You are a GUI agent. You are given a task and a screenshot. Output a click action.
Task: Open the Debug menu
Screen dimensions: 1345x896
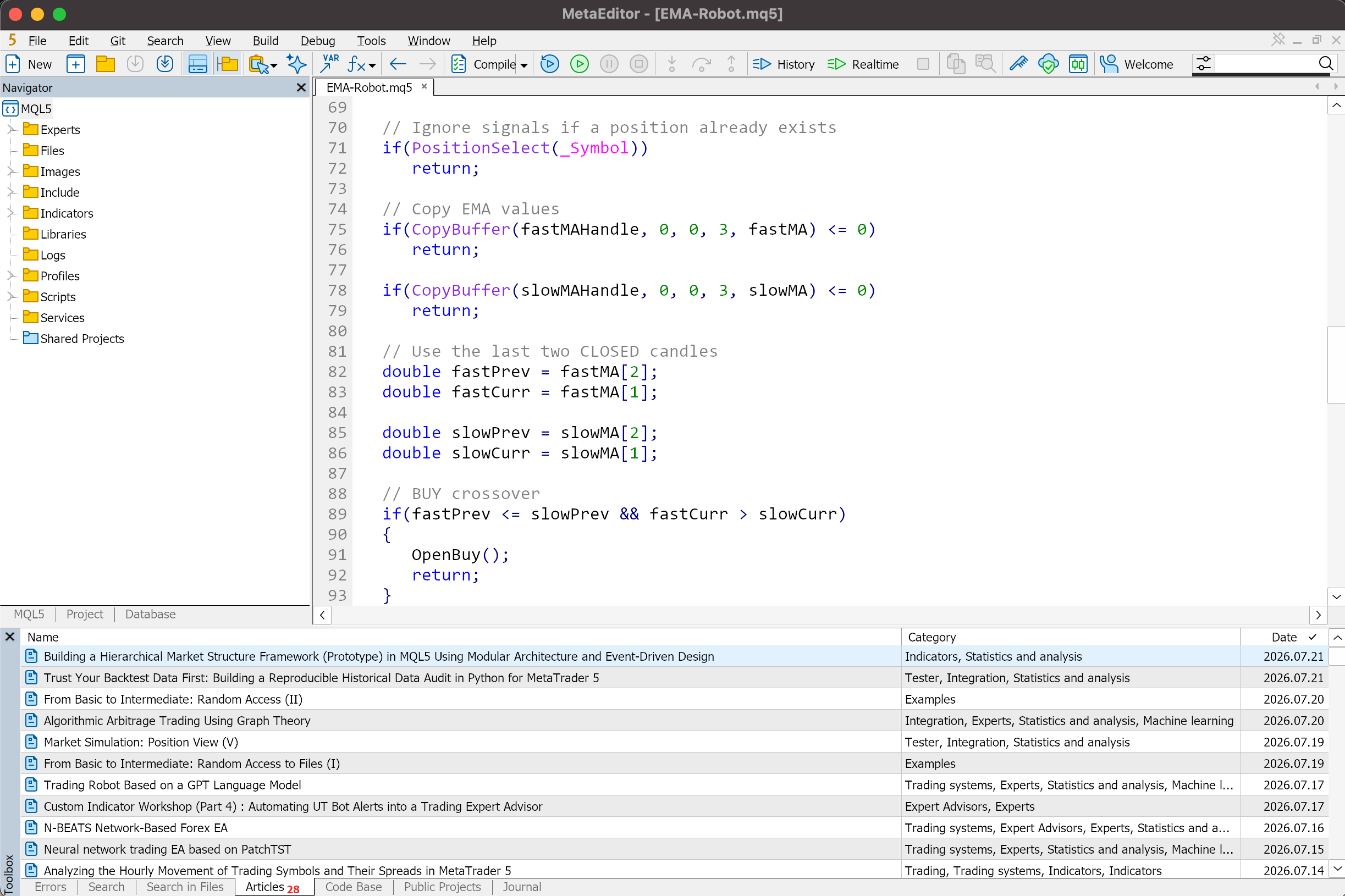(317, 41)
